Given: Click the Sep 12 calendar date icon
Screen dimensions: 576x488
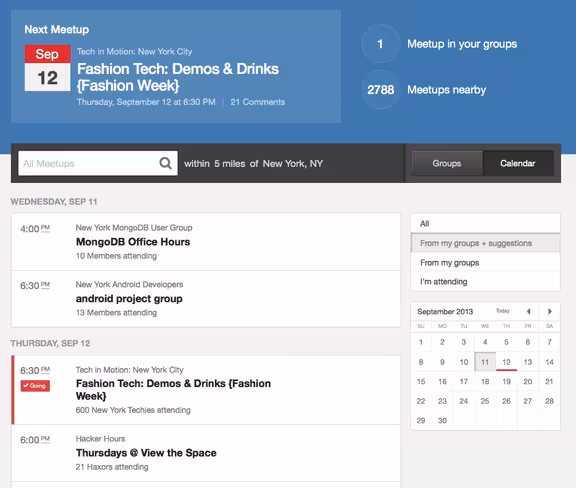Looking at the screenshot, I should pyautogui.click(x=47, y=68).
